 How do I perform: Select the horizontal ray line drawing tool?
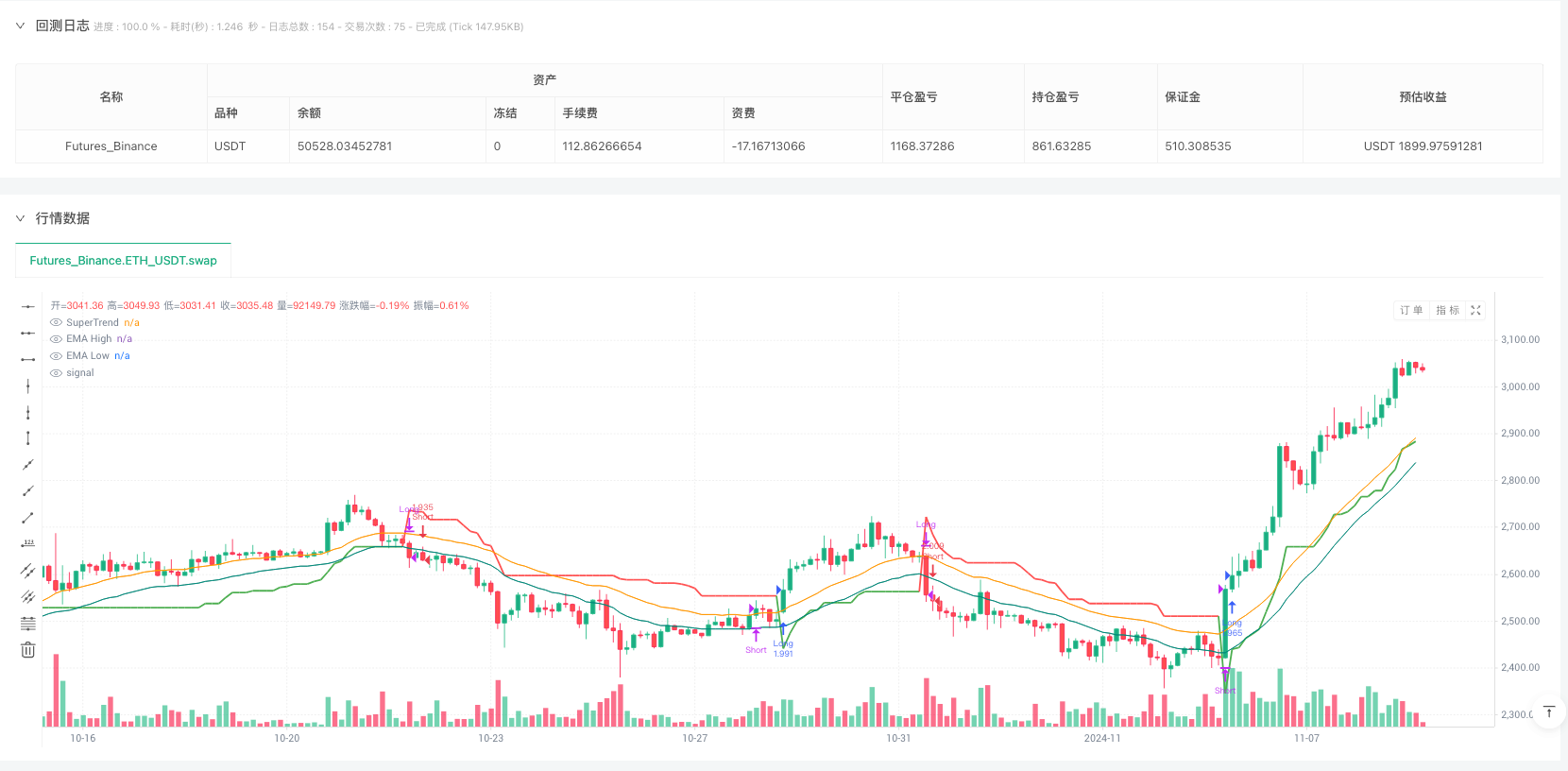(x=28, y=333)
